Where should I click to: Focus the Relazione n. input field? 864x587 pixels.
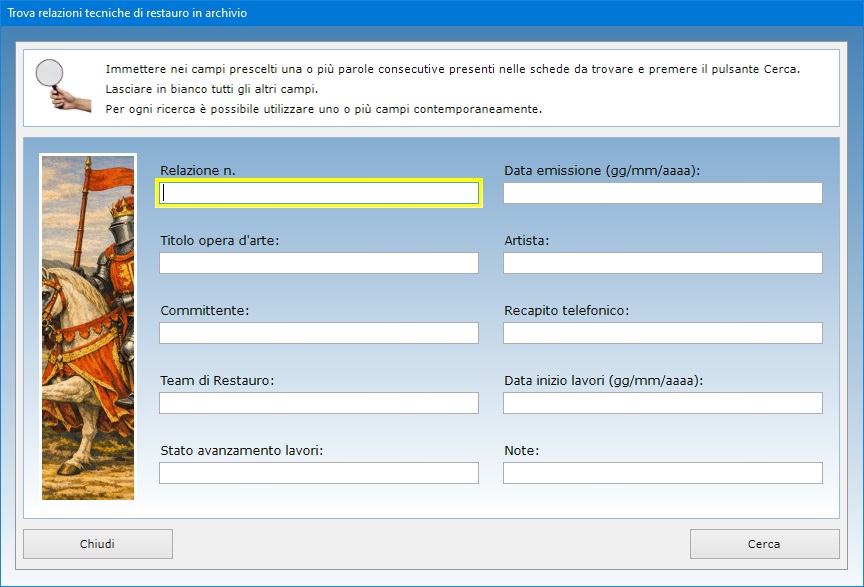click(319, 193)
